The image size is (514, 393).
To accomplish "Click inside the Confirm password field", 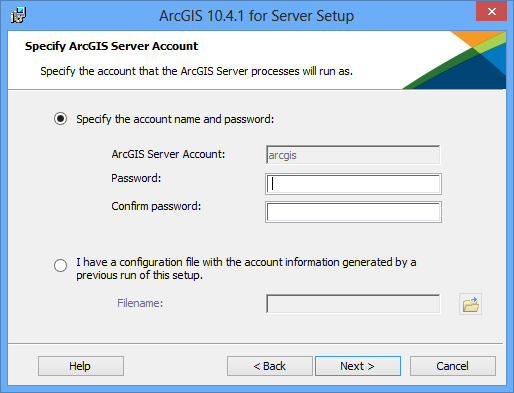I will coord(353,212).
